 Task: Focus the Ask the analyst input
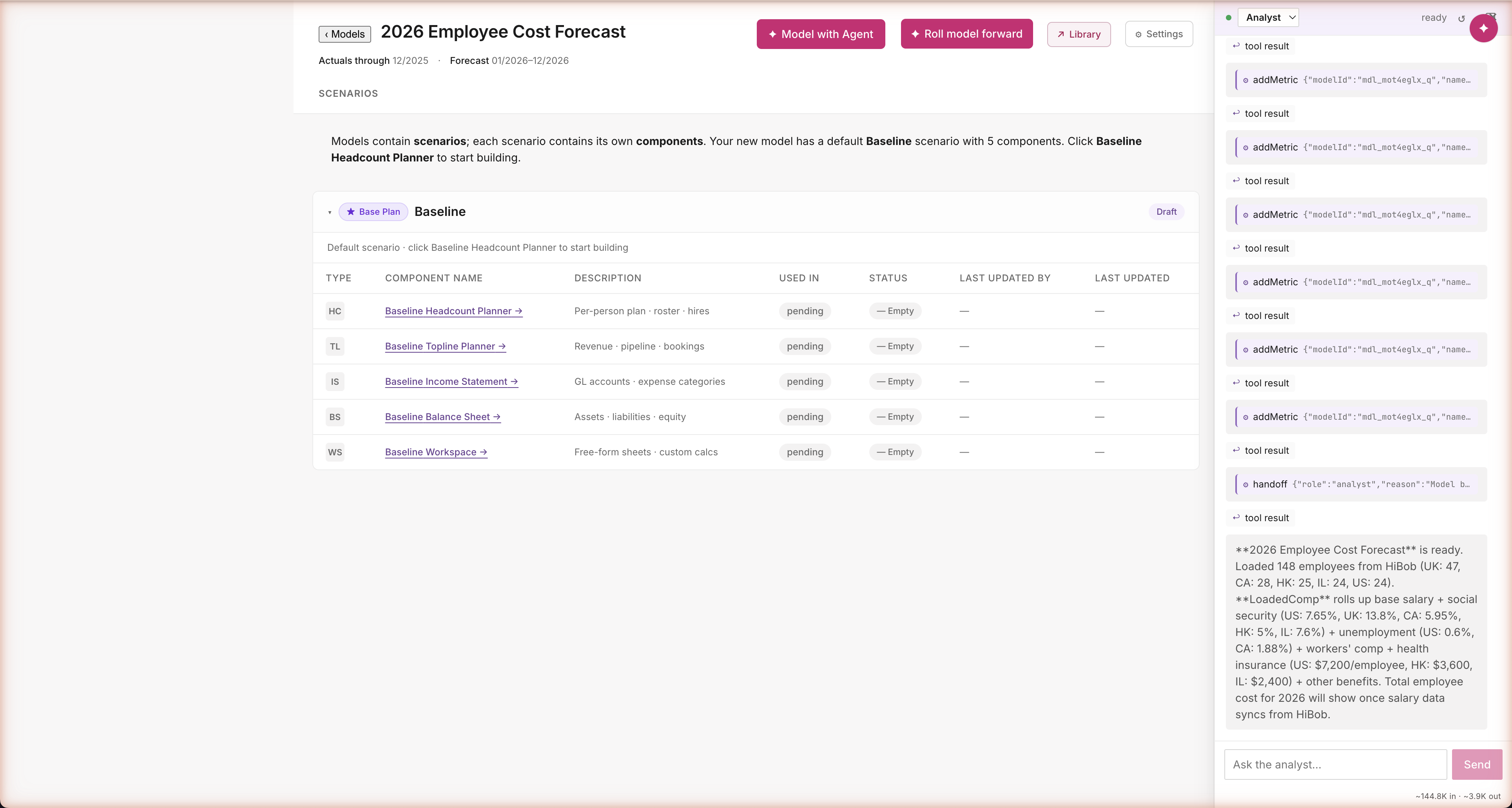(x=1335, y=765)
